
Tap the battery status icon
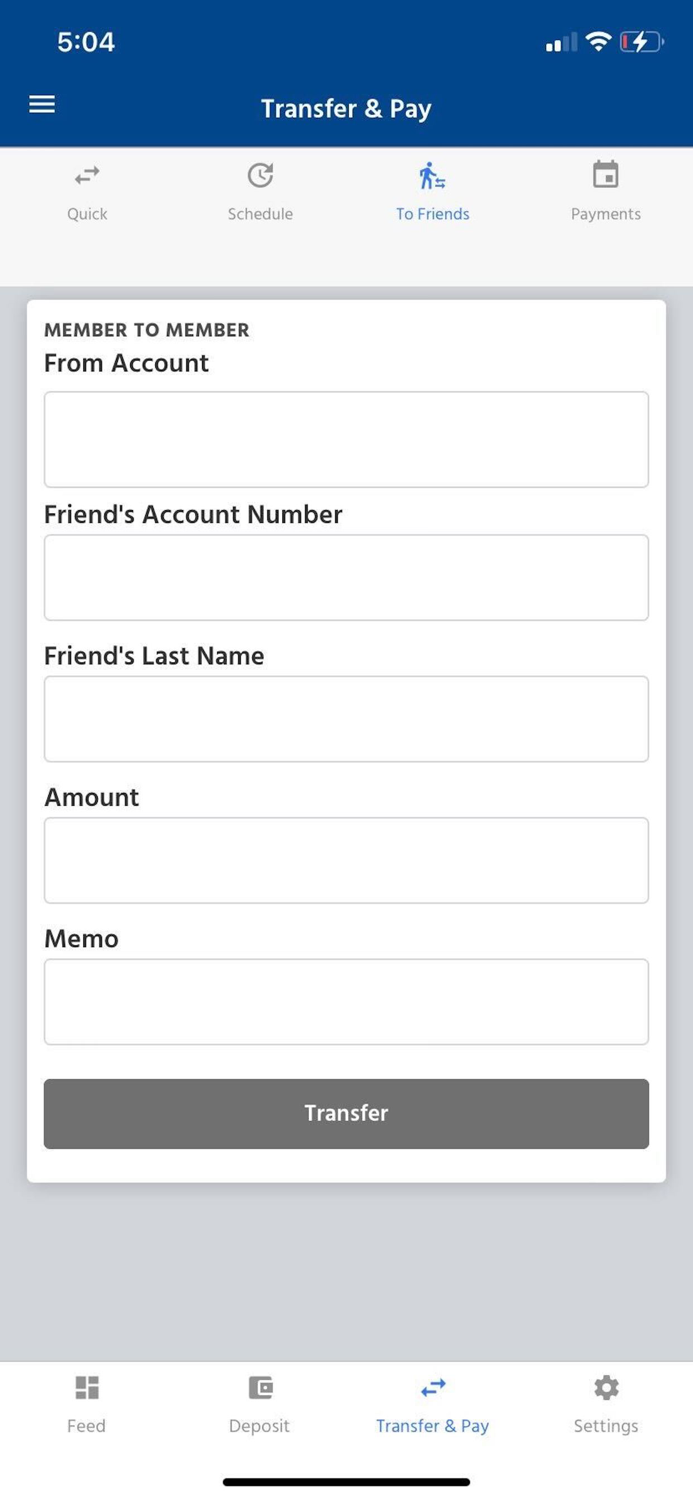[x=640, y=42]
